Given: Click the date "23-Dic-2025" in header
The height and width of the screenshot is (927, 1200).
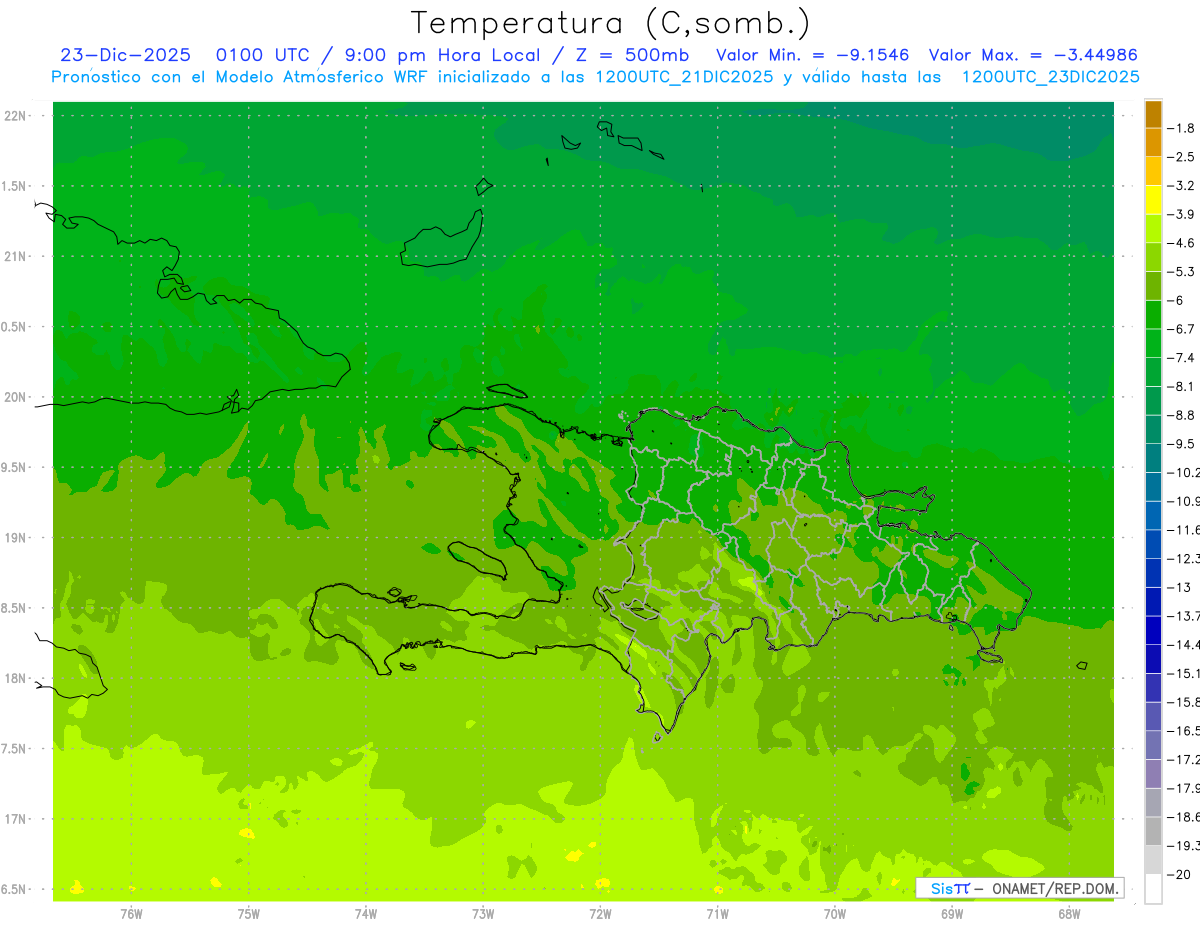Looking at the screenshot, I should [x=125, y=55].
